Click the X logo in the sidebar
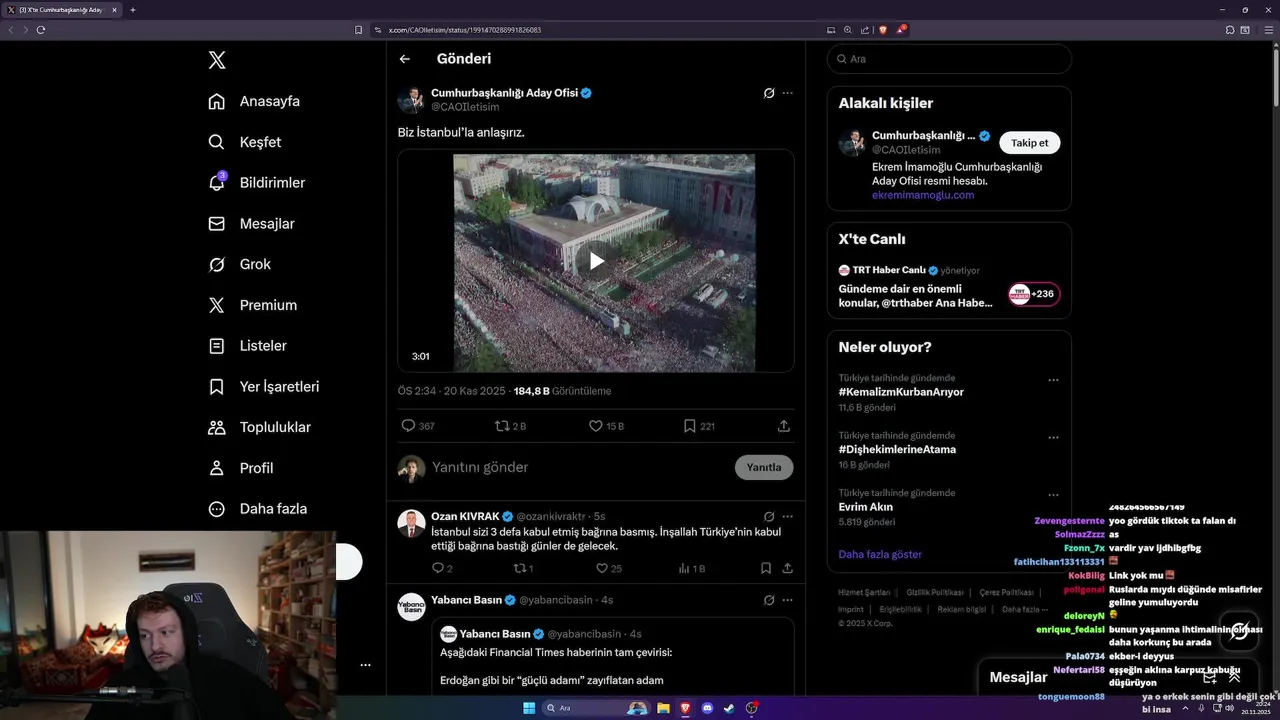Screen dimensions: 1280x720 (217, 60)
